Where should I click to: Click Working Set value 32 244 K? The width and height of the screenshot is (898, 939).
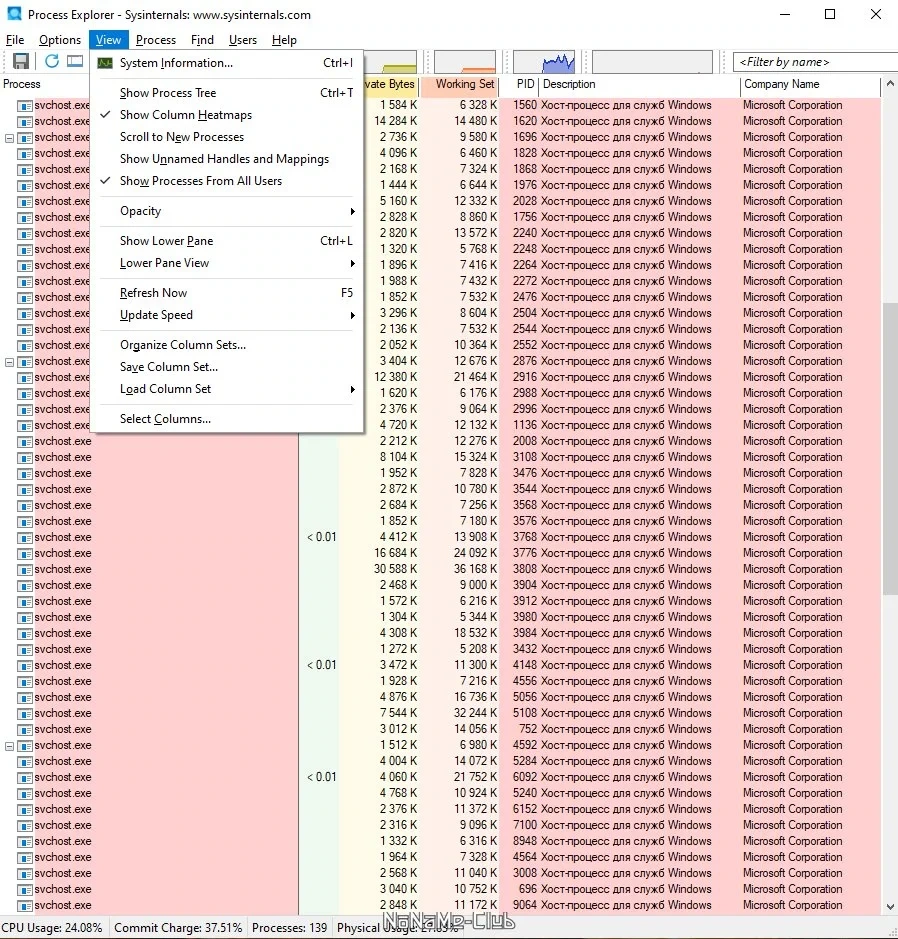[475, 713]
